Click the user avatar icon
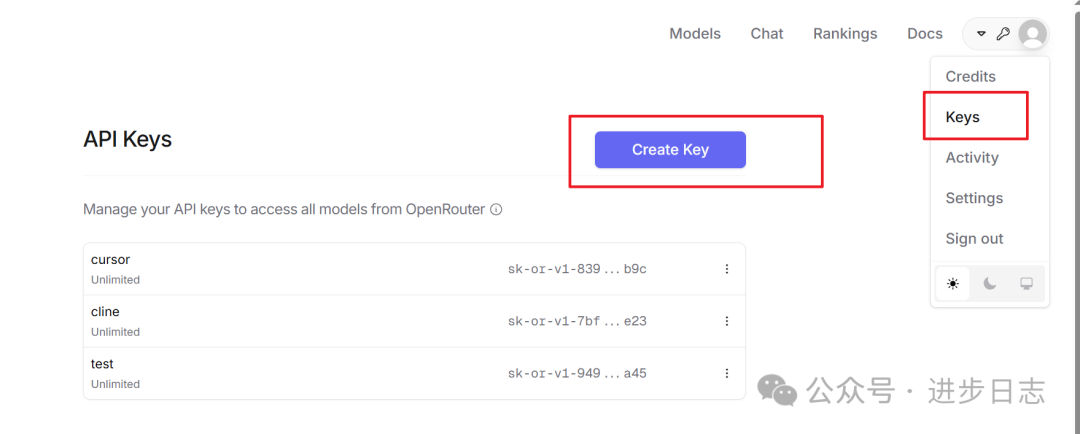Screen dimensions: 1080x434 coord(1032,34)
